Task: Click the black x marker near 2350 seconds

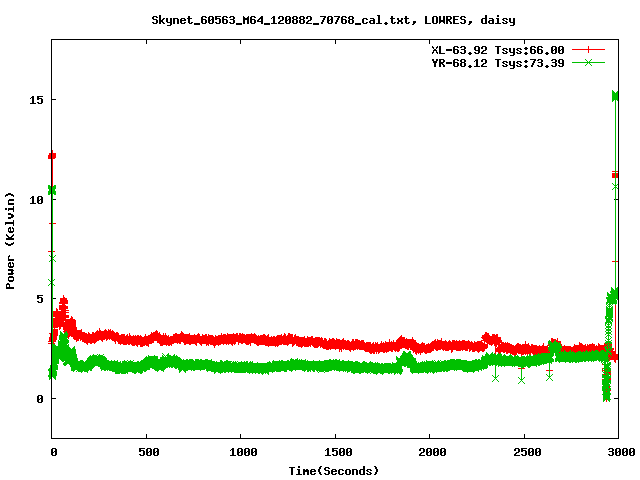Action: [x=495, y=378]
